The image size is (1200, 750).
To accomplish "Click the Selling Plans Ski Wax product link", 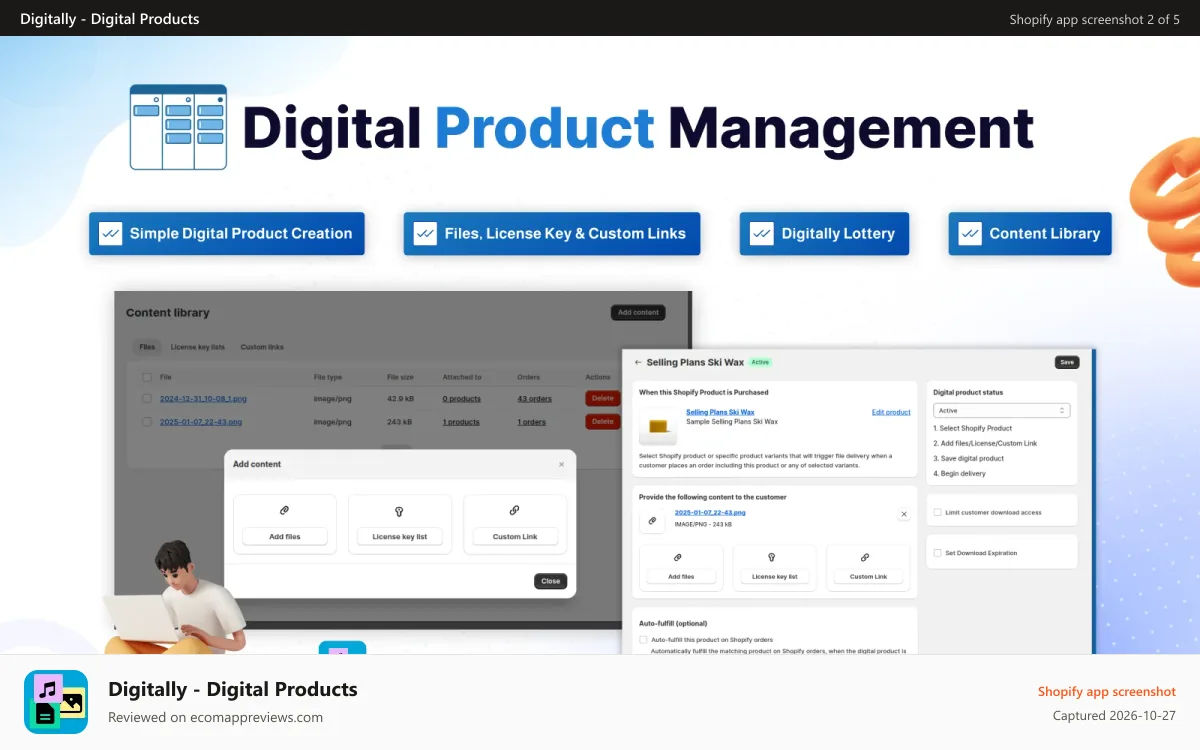I will [x=720, y=412].
